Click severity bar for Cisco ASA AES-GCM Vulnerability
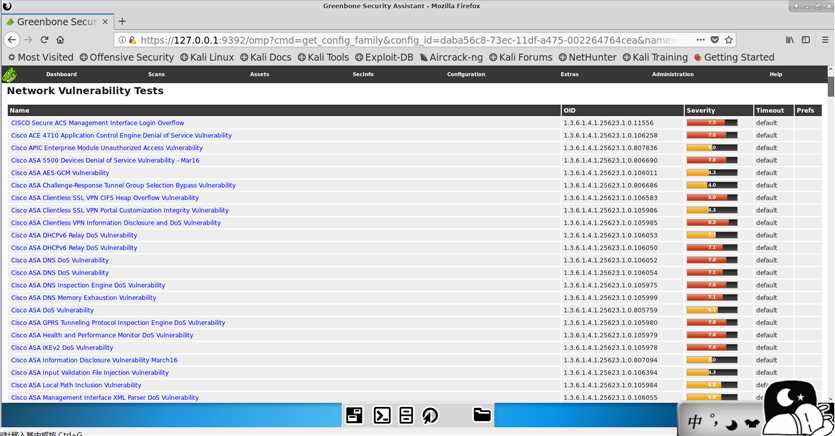This screenshot has height=436, width=835. 712,172
